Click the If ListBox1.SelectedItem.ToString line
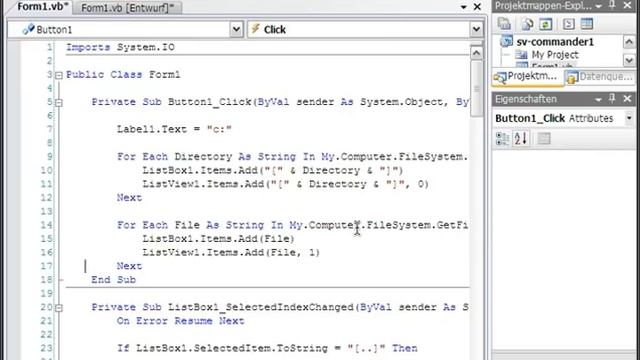 [x=267, y=348]
